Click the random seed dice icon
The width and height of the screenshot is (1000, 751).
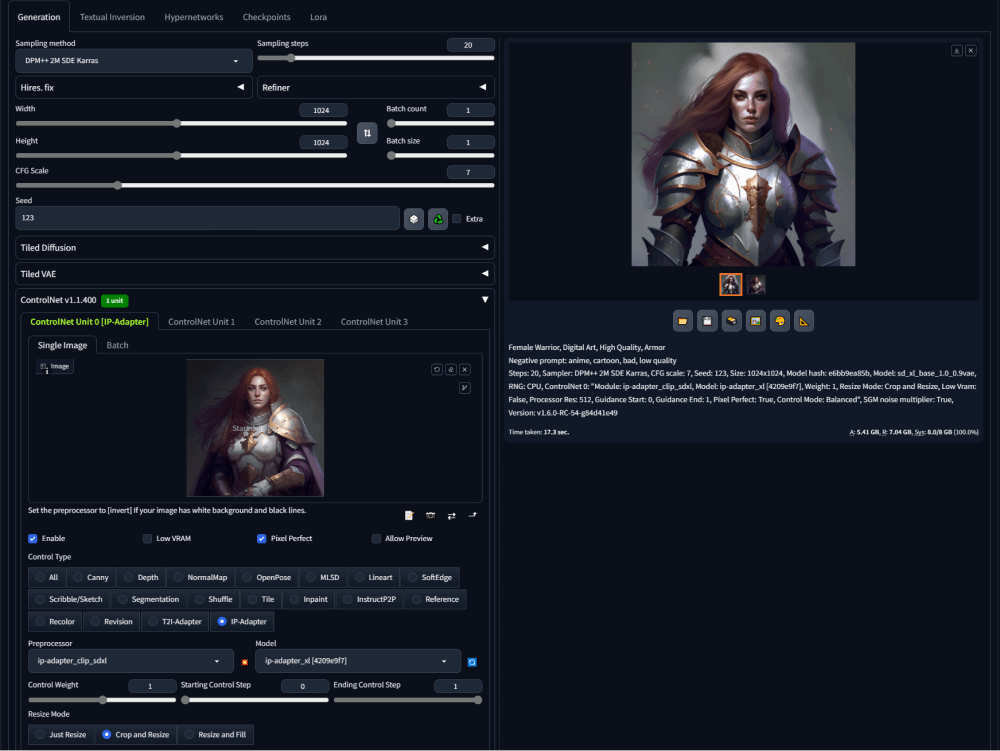point(414,218)
